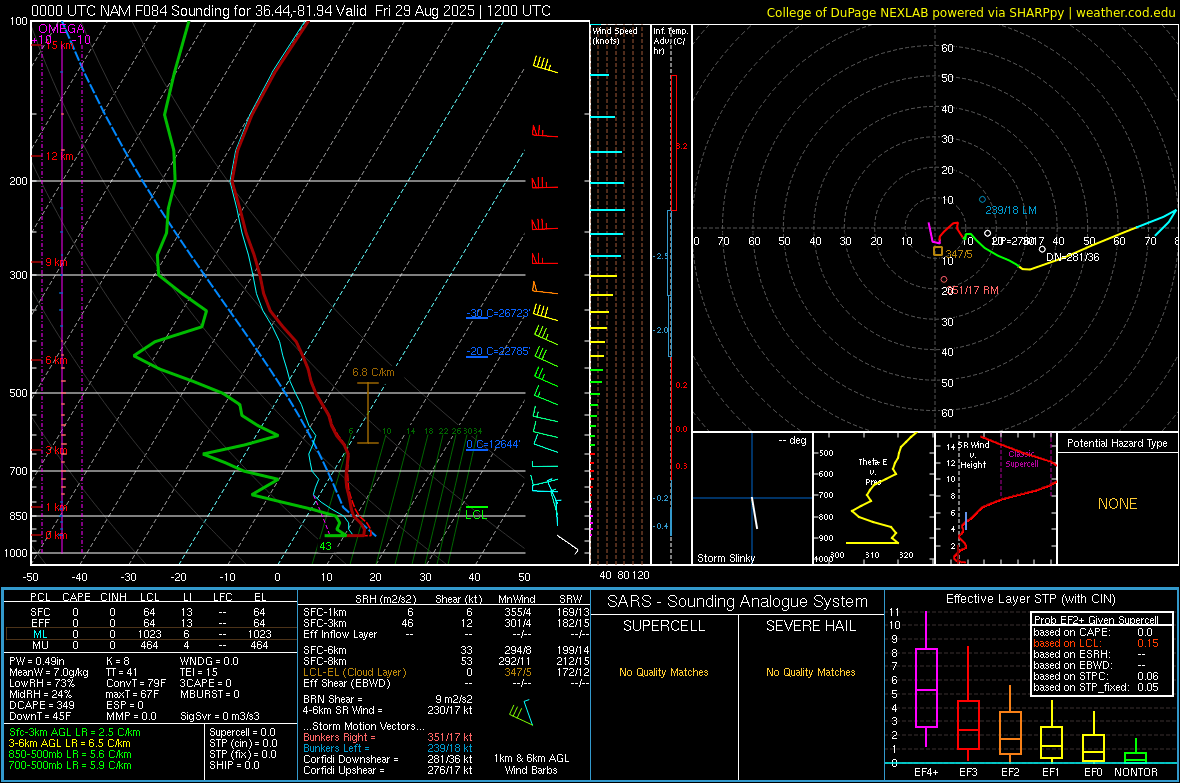
Task: Click No Quality Matches under SUPERCELL
Action: [664, 672]
